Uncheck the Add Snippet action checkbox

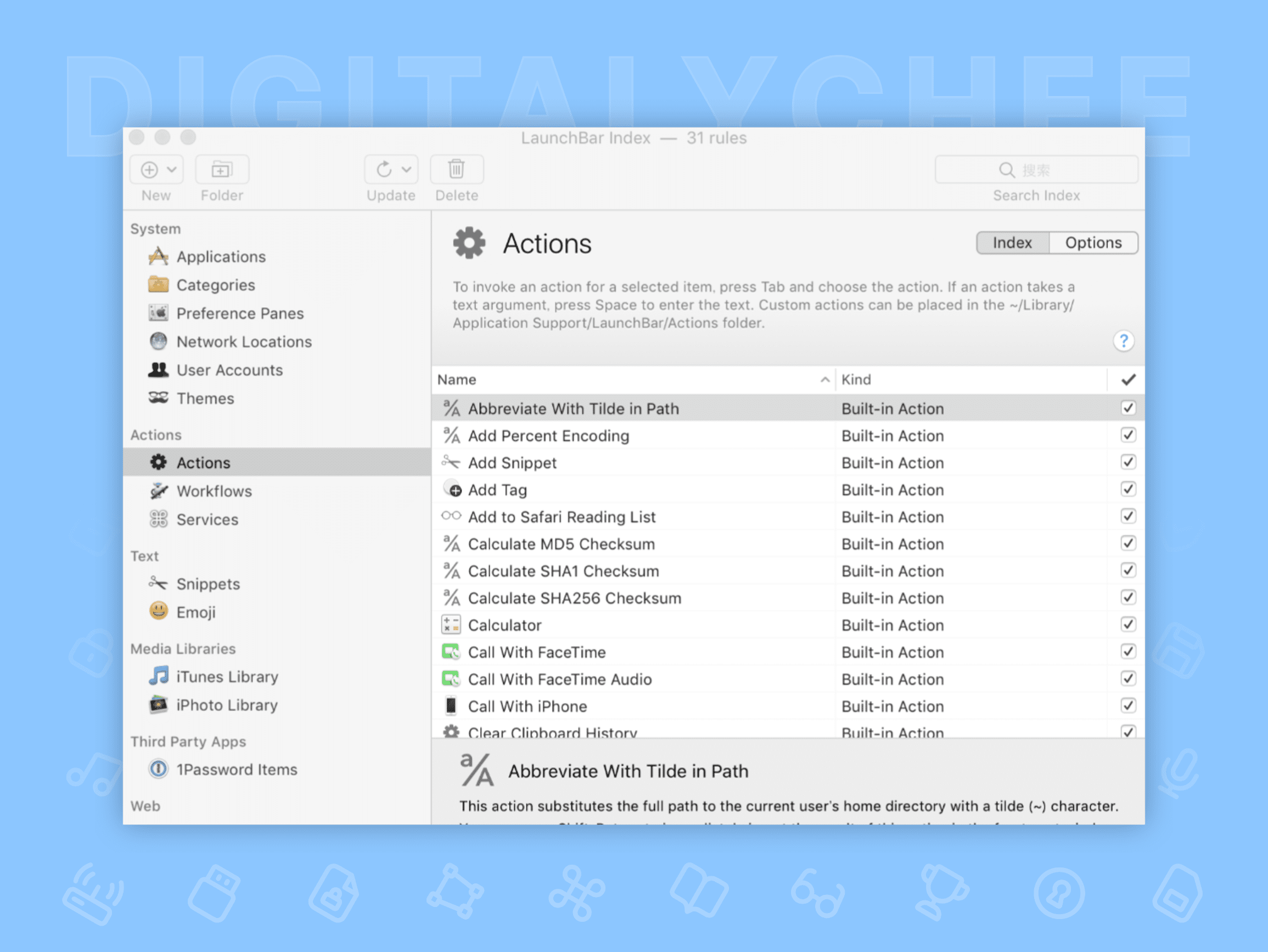point(1127,462)
